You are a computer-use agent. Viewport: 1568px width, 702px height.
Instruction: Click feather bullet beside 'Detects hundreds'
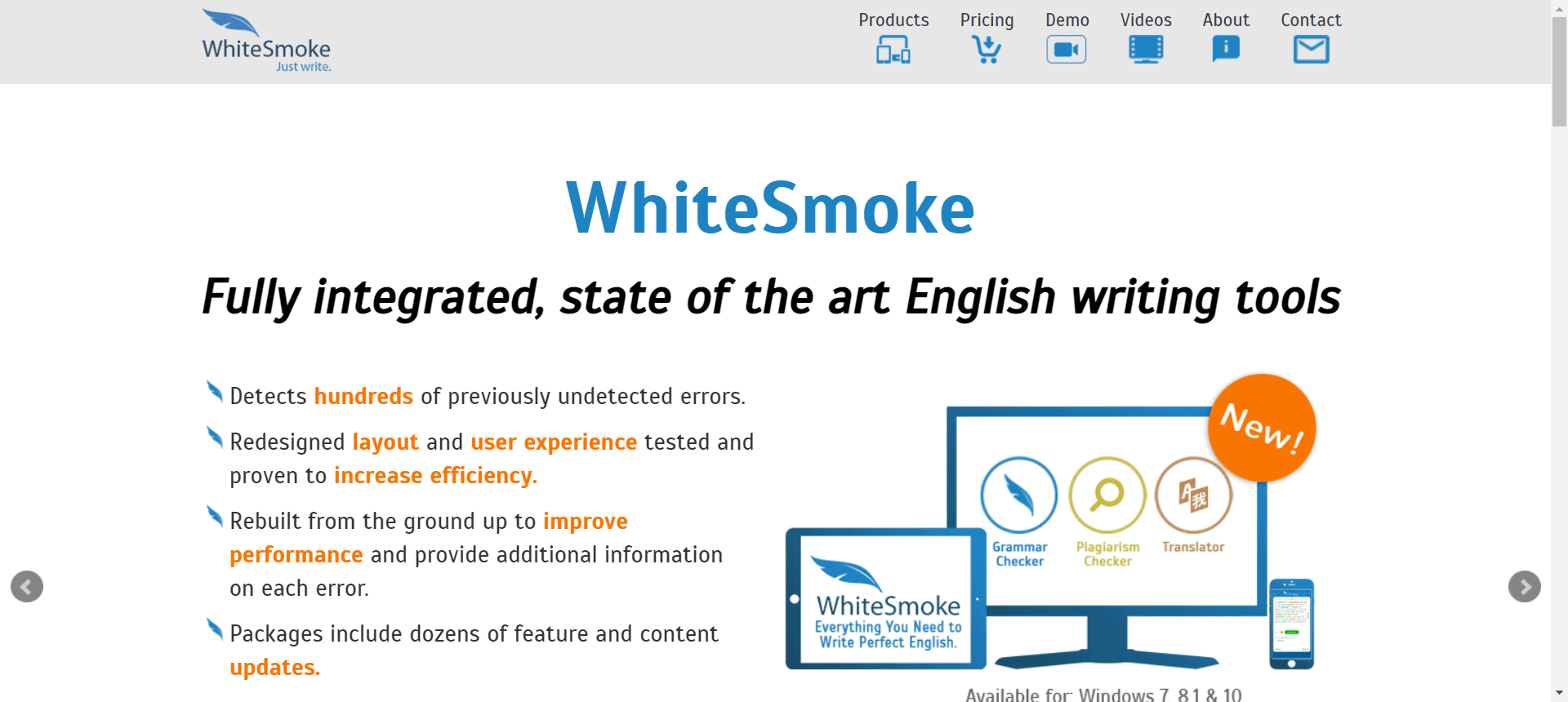(x=215, y=392)
